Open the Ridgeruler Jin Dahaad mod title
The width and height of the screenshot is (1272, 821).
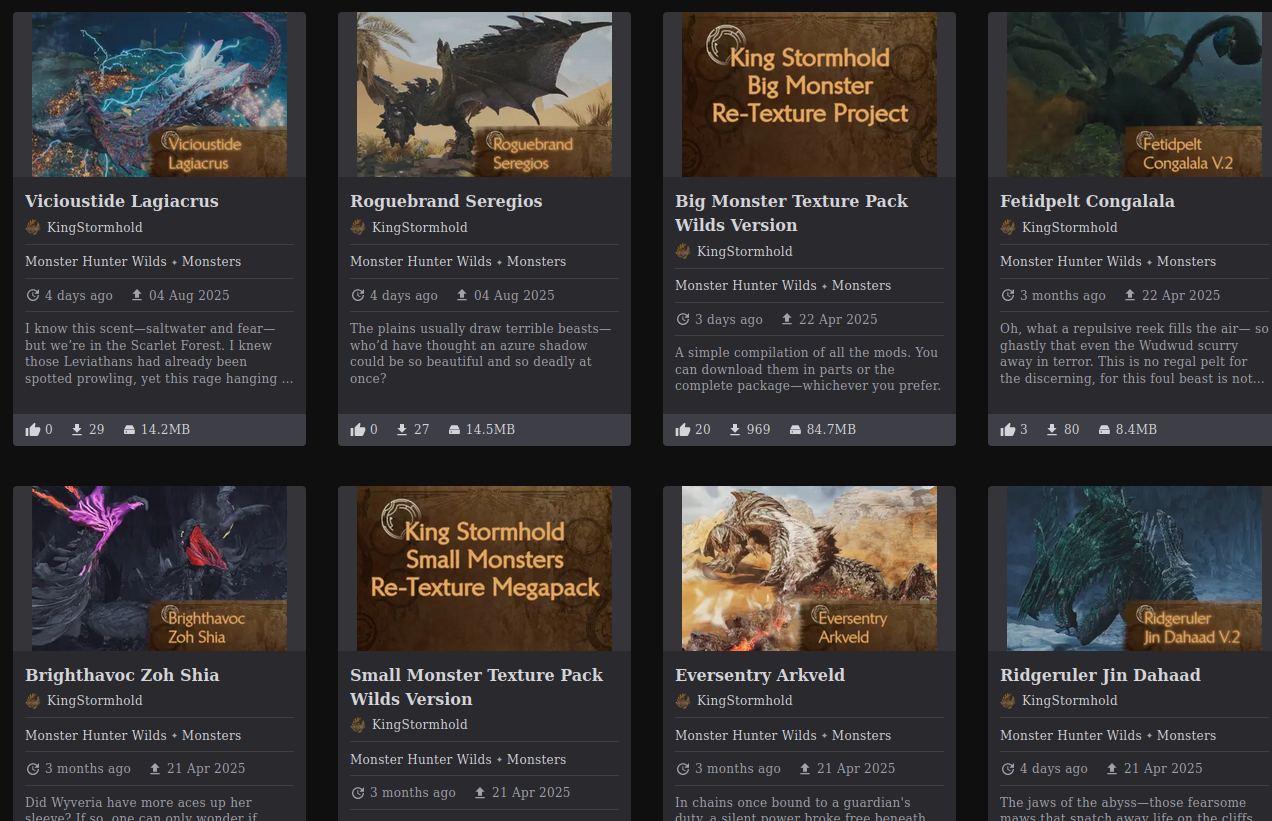click(x=1100, y=675)
